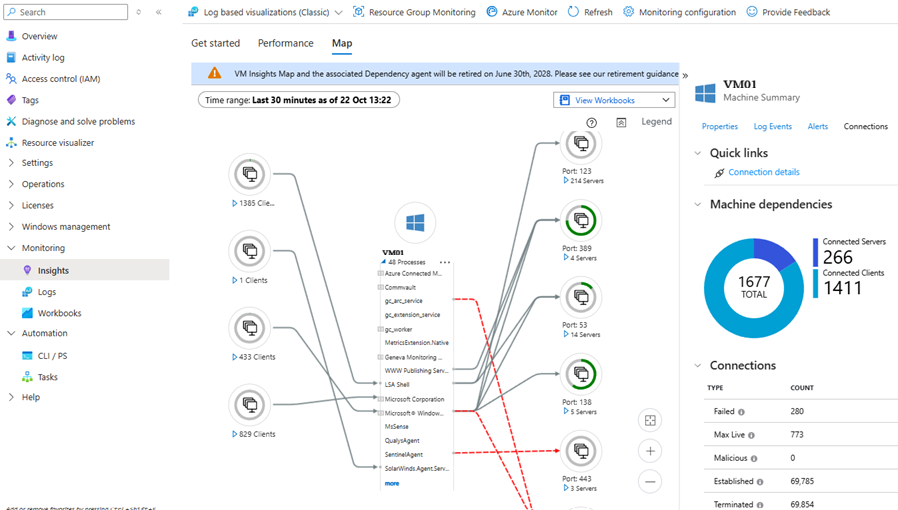Expand the 214 Servers group

point(566,181)
